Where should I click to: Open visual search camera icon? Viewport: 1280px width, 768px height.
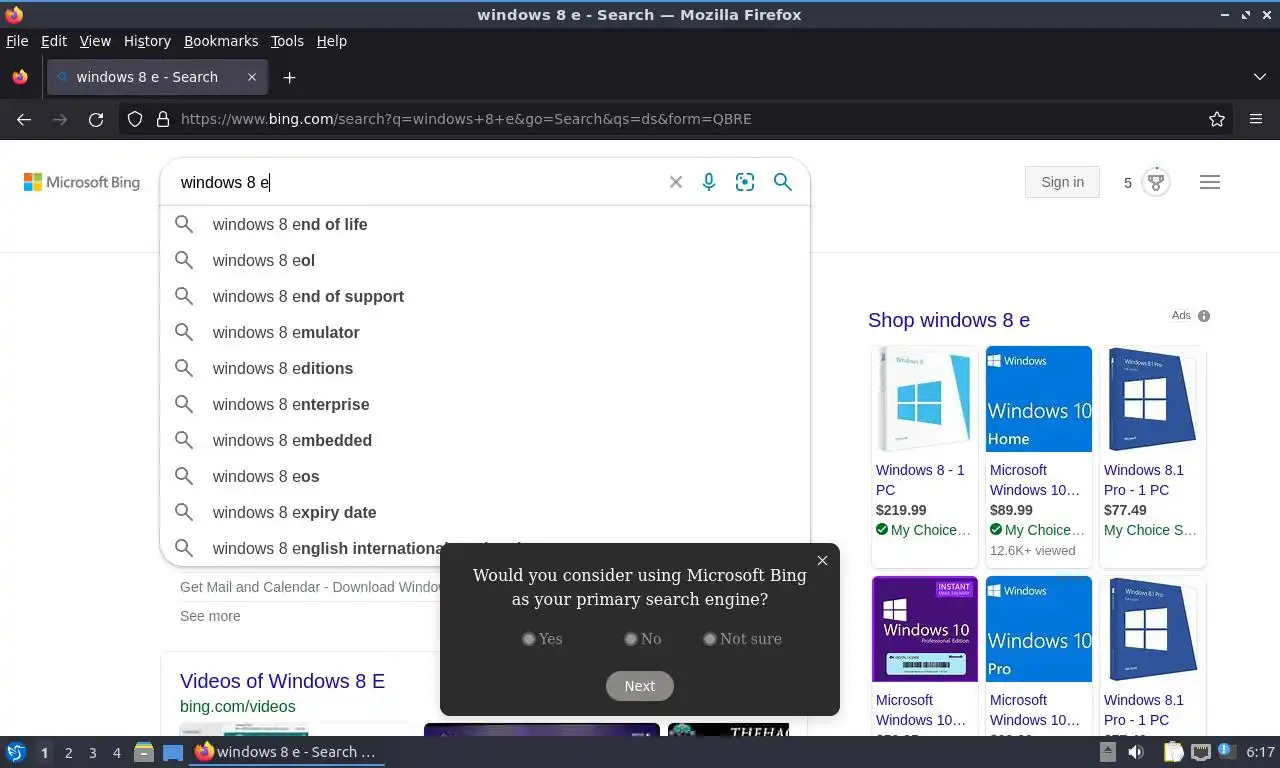pos(745,182)
